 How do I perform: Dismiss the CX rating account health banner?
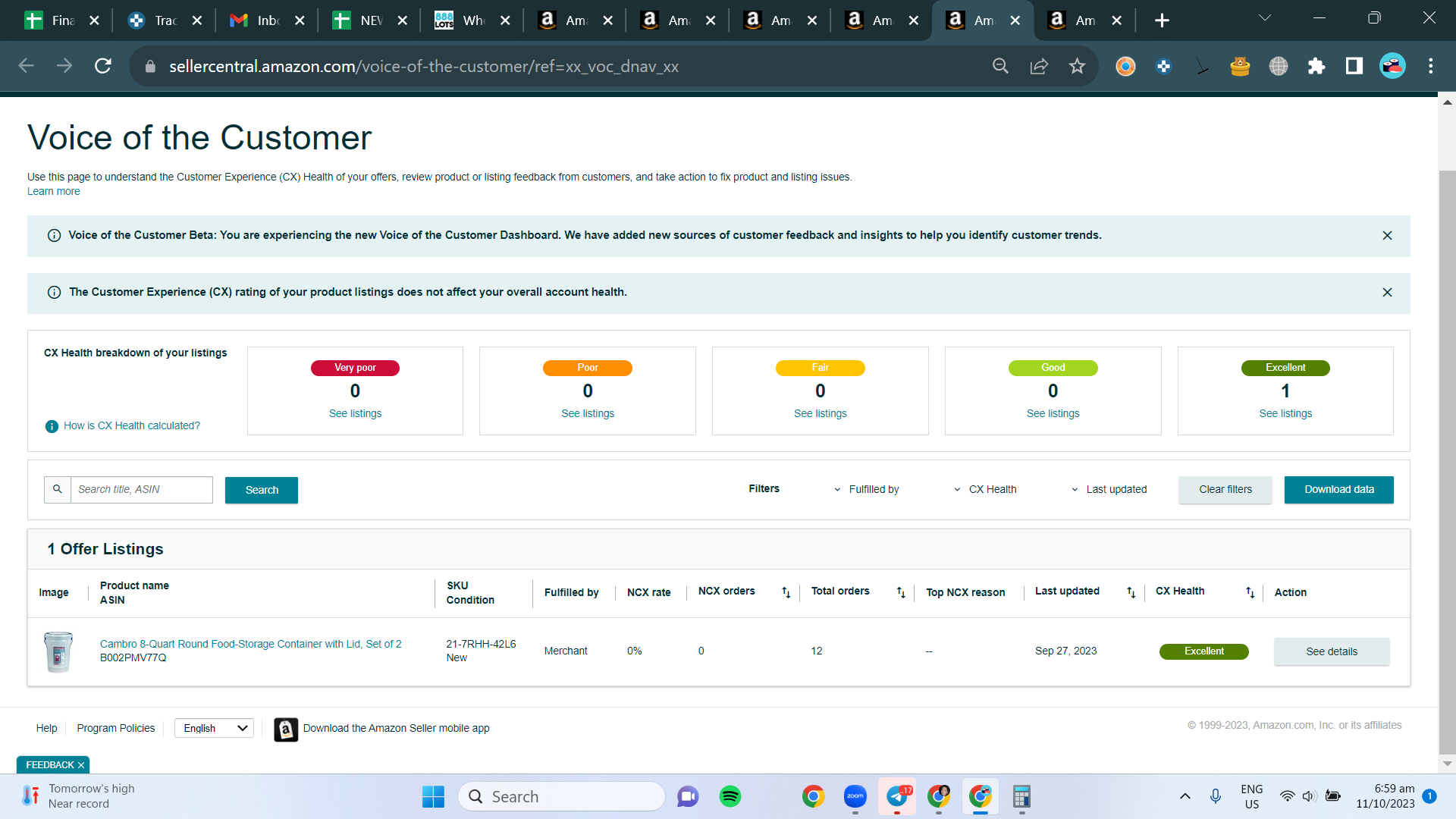point(1387,293)
